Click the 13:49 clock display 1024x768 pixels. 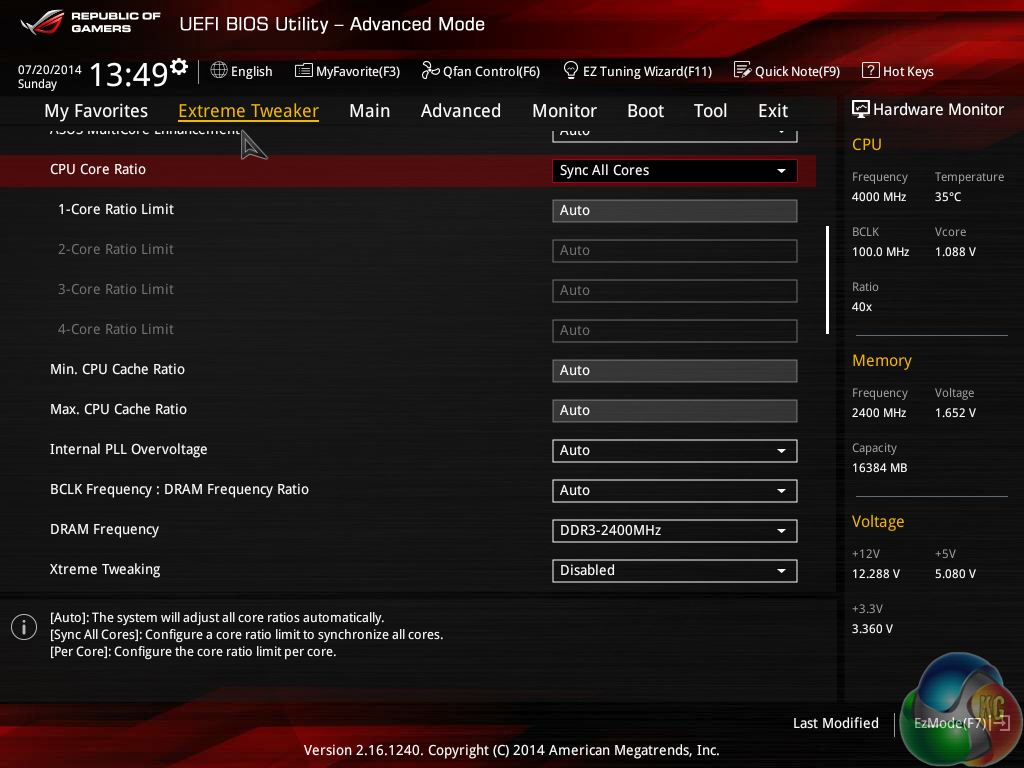pos(129,74)
